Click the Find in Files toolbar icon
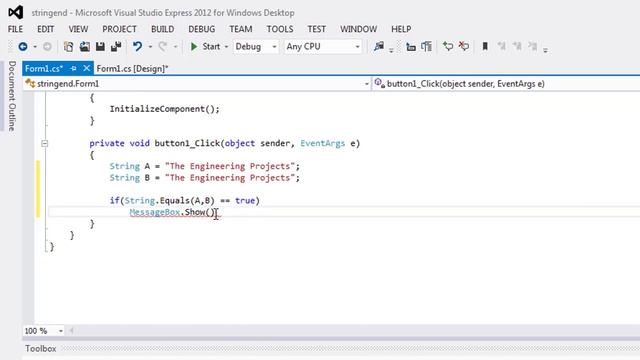 tap(379, 47)
